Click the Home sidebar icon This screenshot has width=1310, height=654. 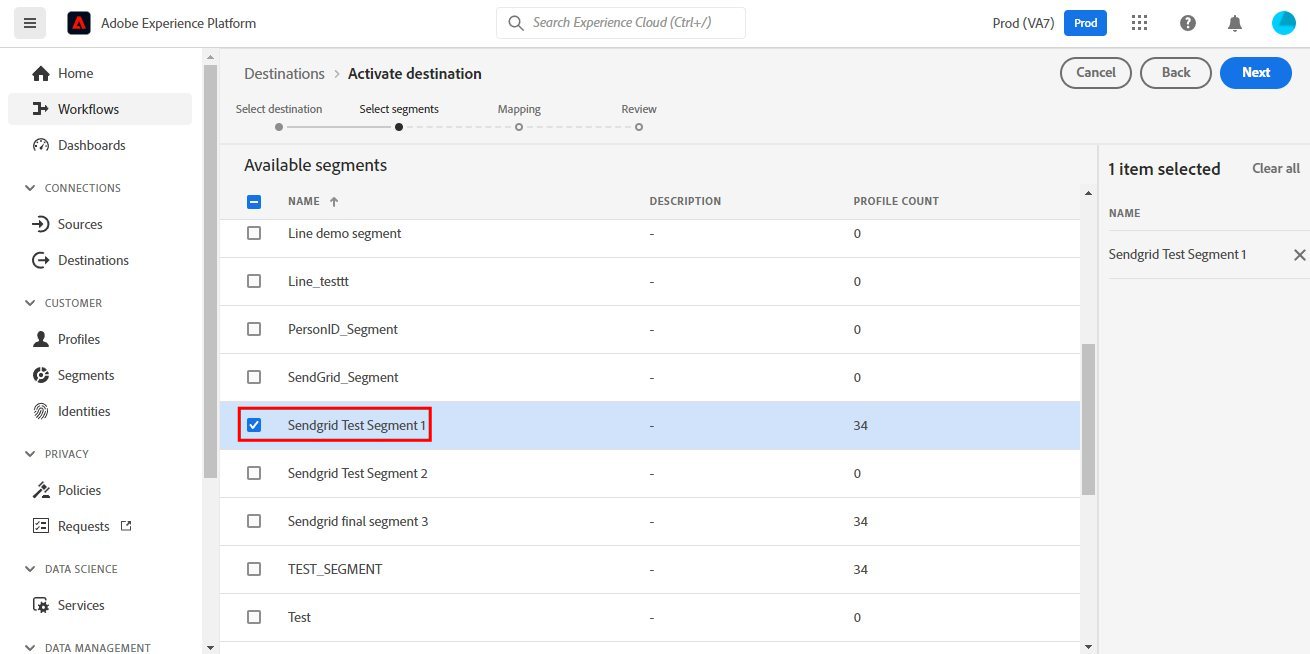pos(41,73)
